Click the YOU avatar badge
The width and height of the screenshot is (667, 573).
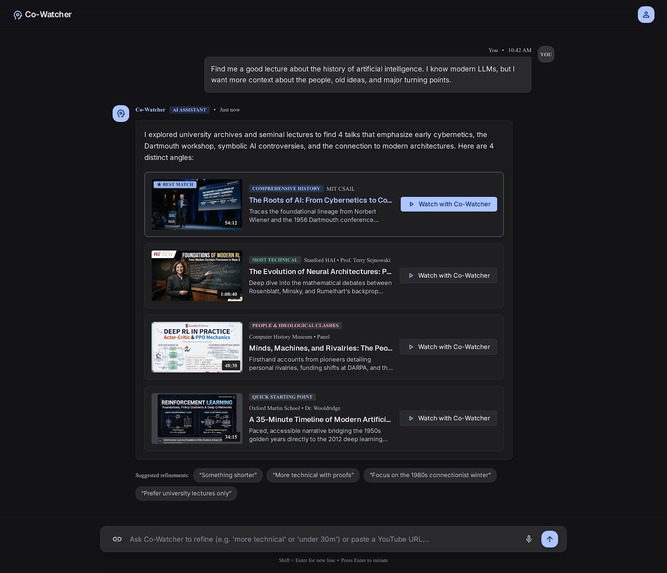click(x=546, y=54)
